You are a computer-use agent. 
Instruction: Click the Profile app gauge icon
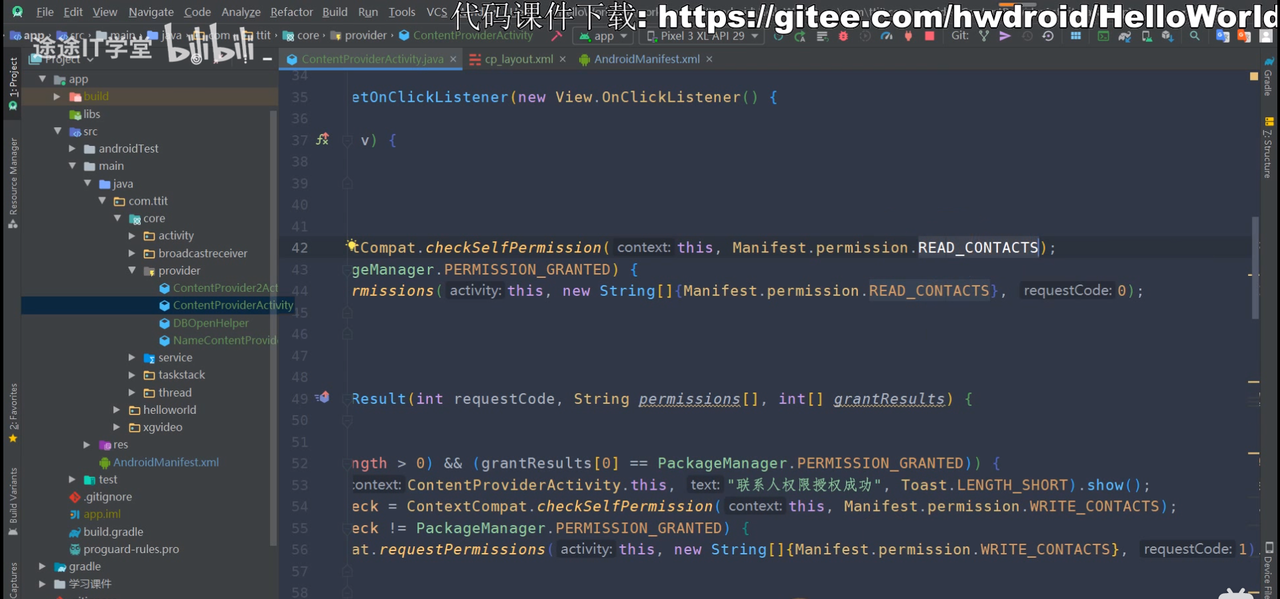coord(886,36)
